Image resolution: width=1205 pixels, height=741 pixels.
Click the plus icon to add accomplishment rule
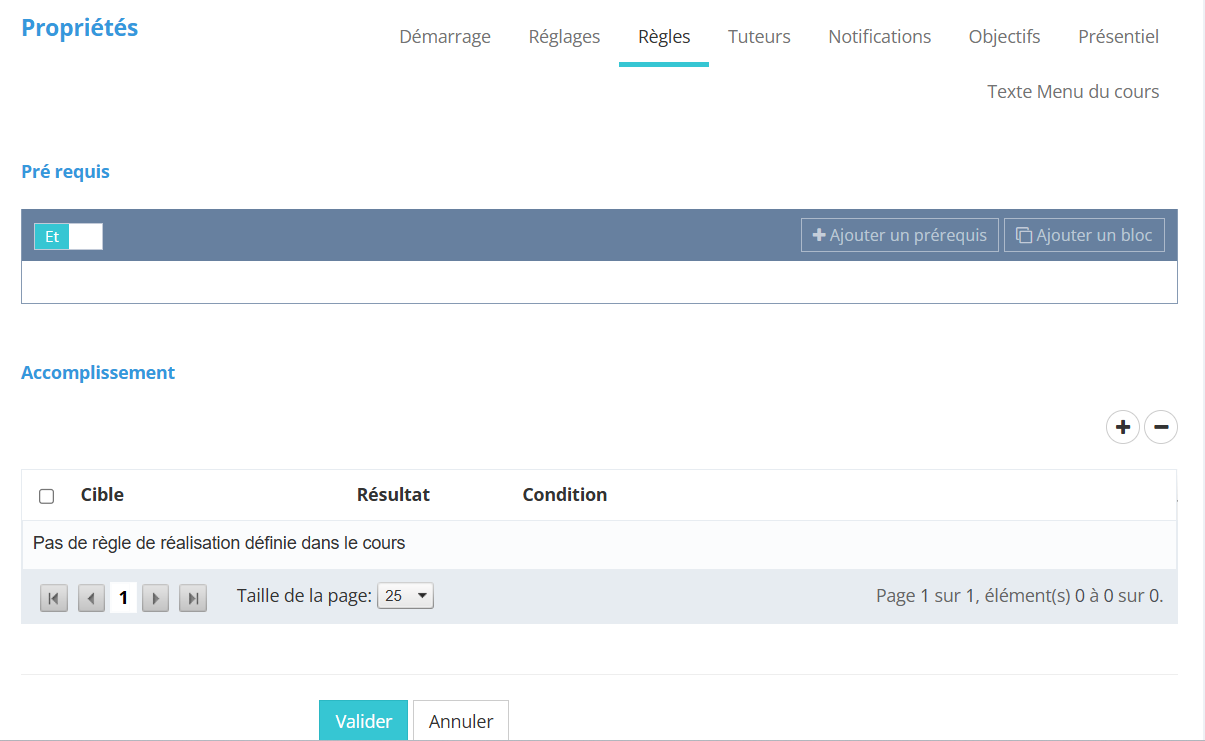coord(1122,428)
